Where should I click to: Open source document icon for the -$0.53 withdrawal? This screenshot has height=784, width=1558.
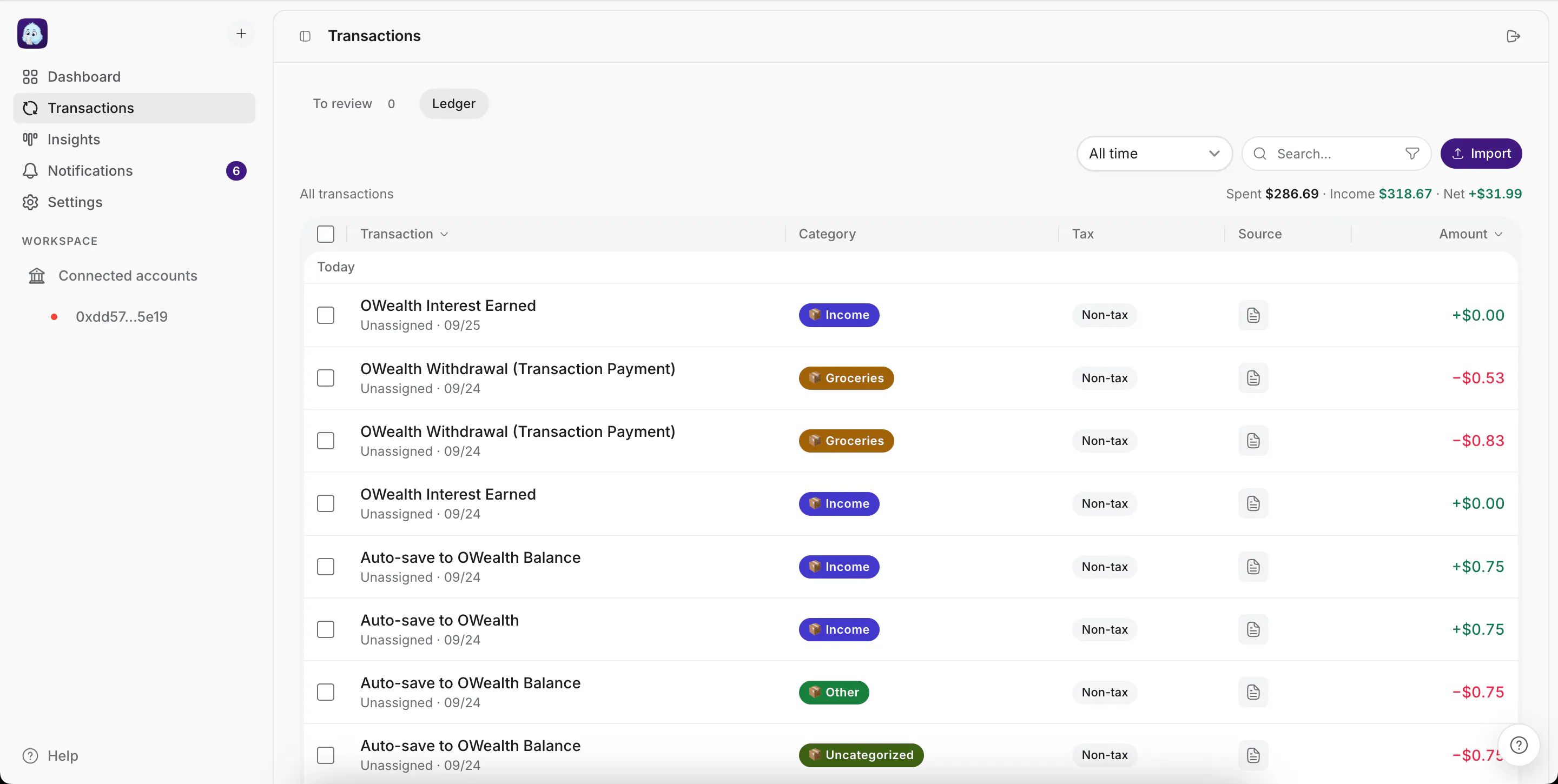point(1253,378)
